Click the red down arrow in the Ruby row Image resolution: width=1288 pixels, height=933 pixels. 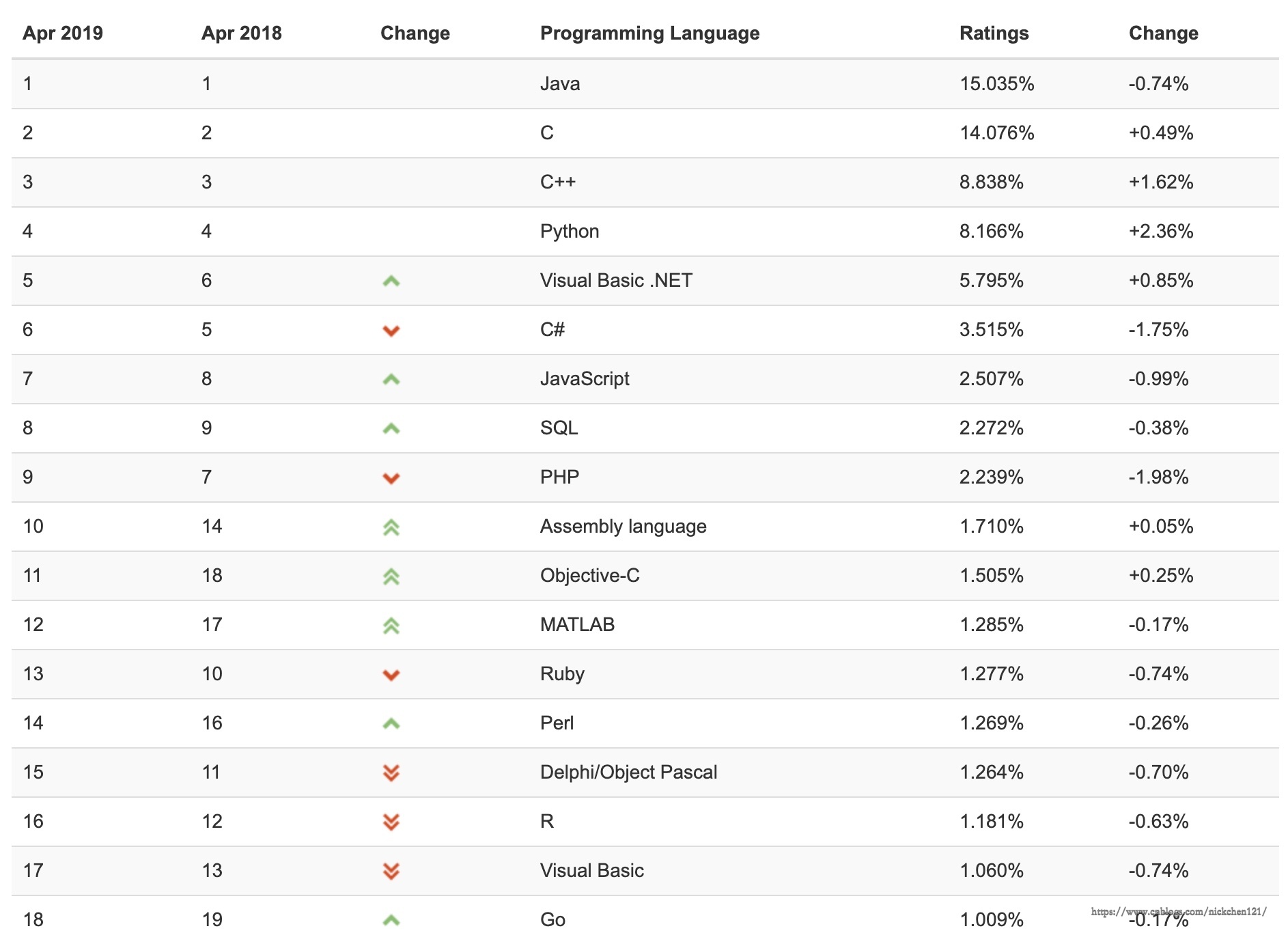(x=391, y=676)
